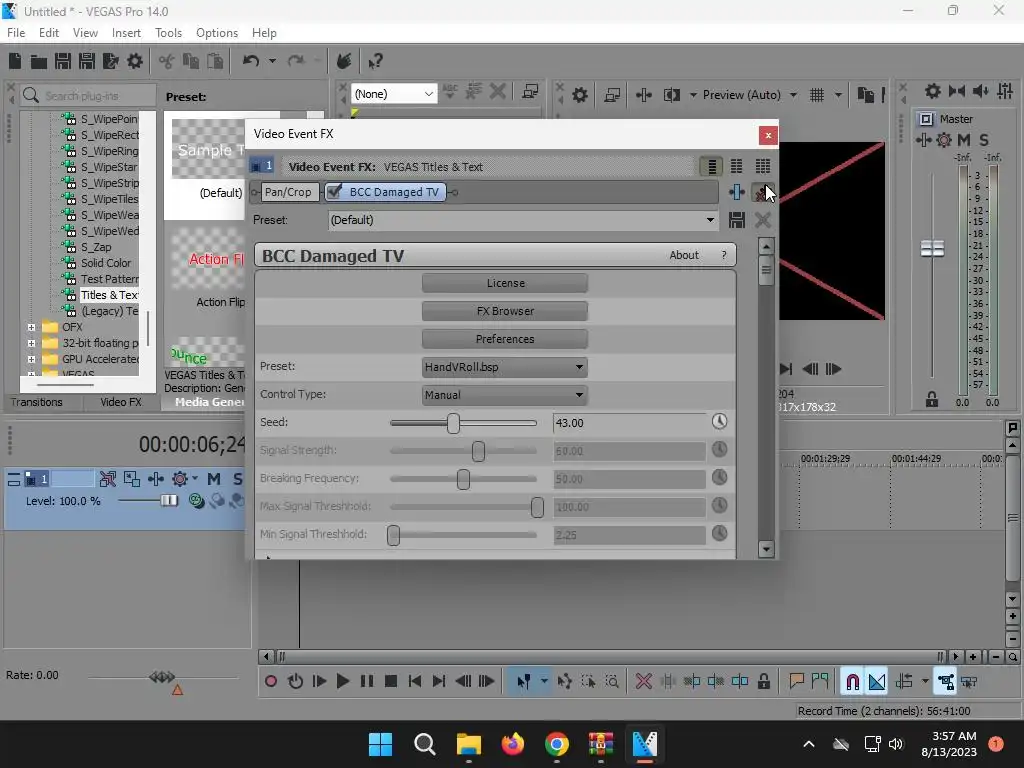Open project properties gear in main toolbar
This screenshot has height=768, width=1024.
(135, 61)
